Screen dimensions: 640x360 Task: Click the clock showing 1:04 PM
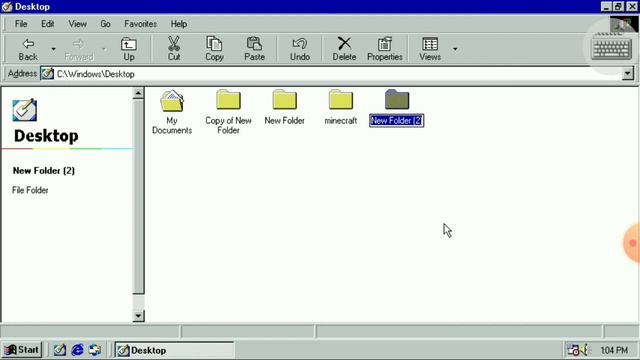point(614,350)
